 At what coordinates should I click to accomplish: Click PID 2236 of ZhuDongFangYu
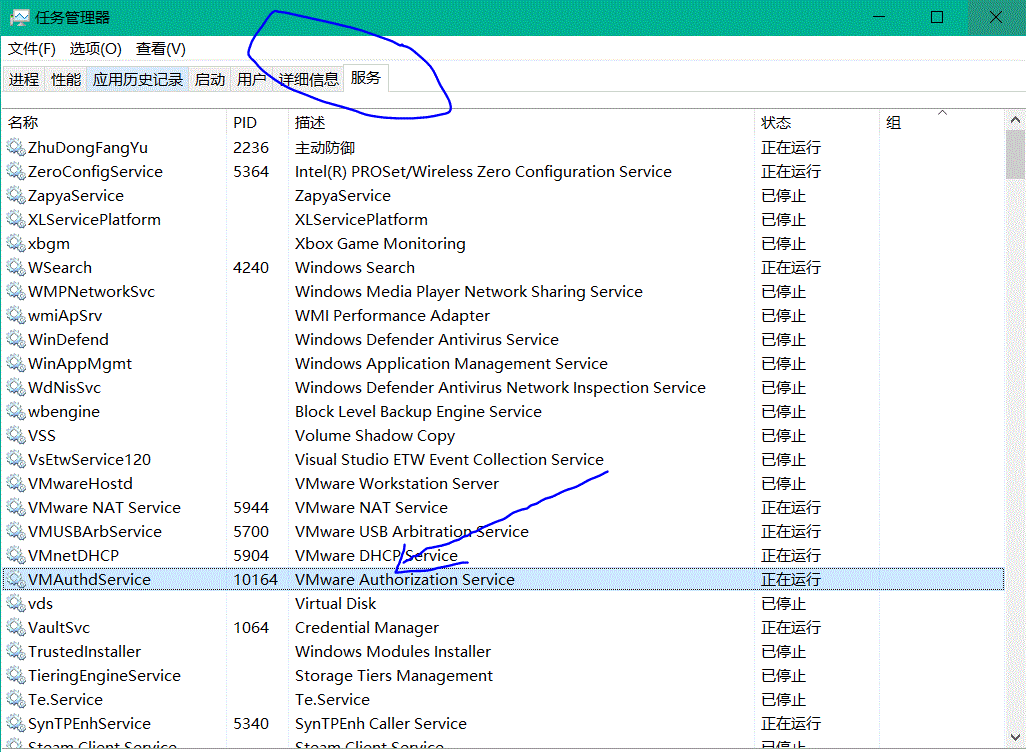click(251, 147)
